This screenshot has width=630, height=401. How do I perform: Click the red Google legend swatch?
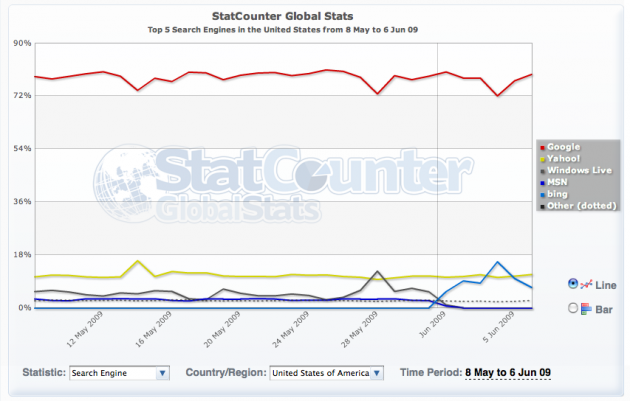point(541,147)
